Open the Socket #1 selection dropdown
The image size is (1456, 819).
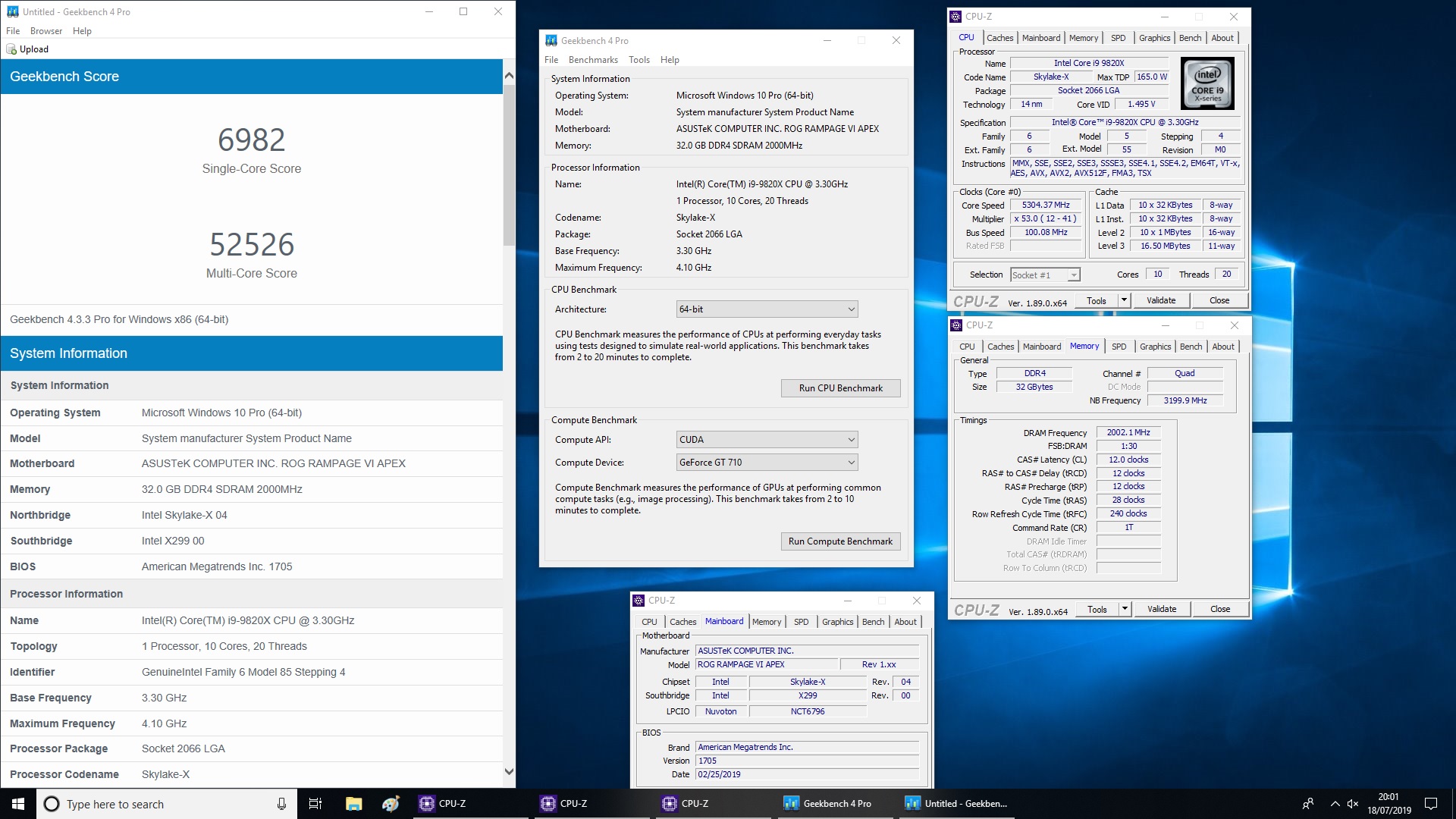point(1045,275)
